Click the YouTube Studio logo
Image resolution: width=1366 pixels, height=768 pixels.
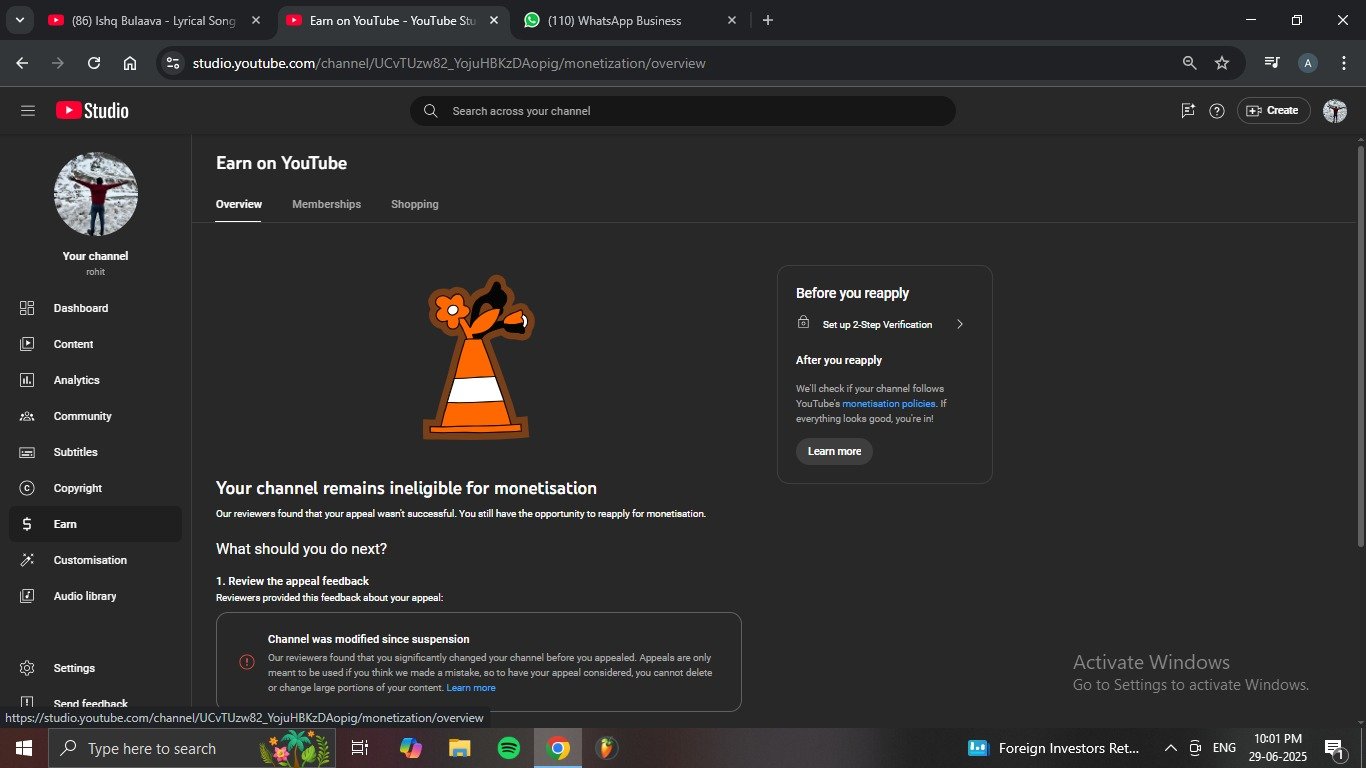click(92, 111)
